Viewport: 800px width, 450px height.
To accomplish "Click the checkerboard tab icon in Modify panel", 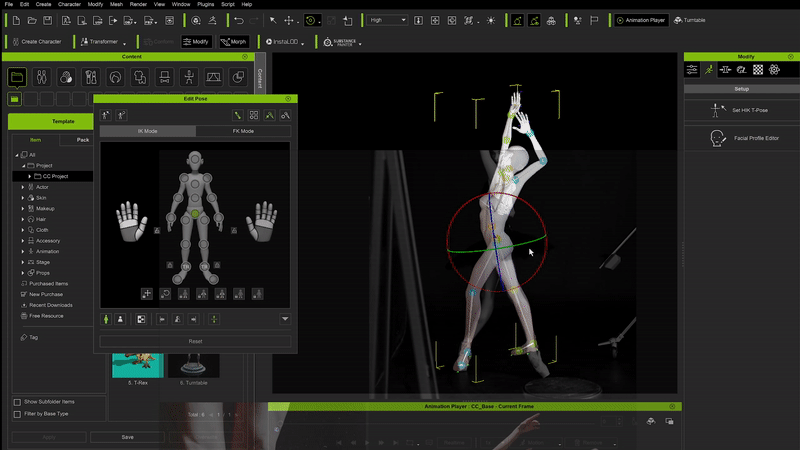I will [x=758, y=70].
